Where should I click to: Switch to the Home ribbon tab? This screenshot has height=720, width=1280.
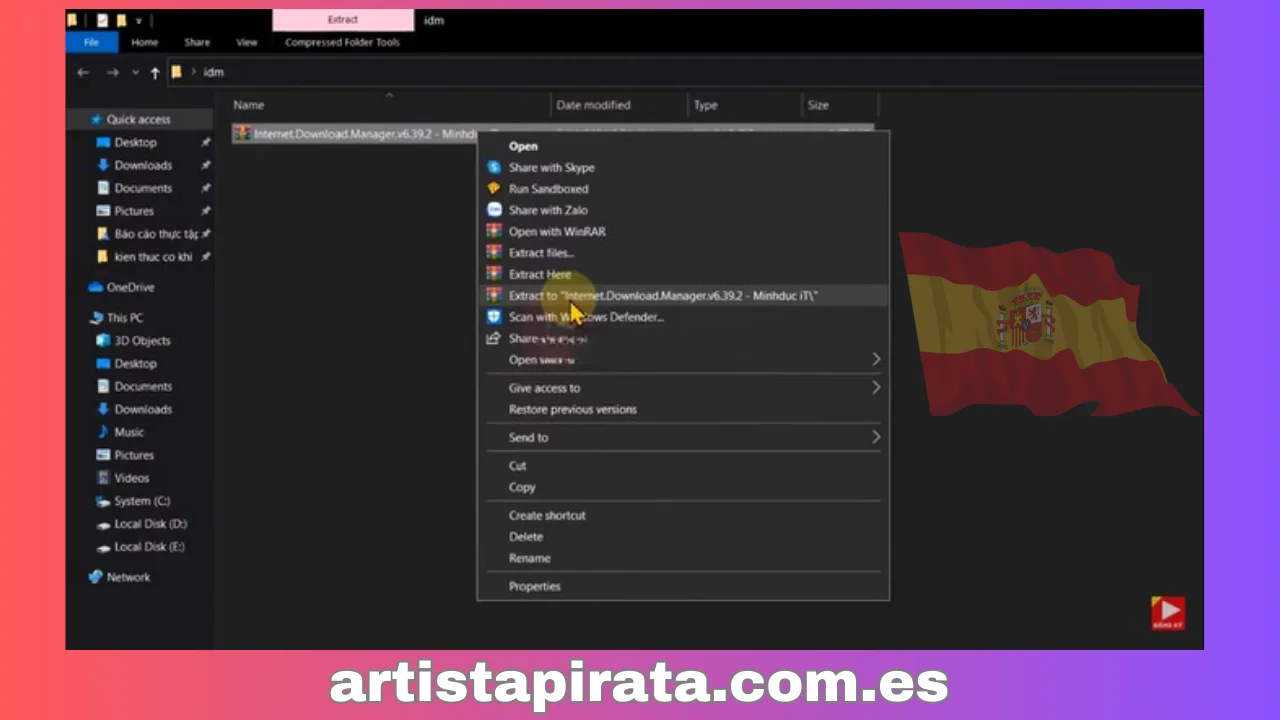[145, 42]
